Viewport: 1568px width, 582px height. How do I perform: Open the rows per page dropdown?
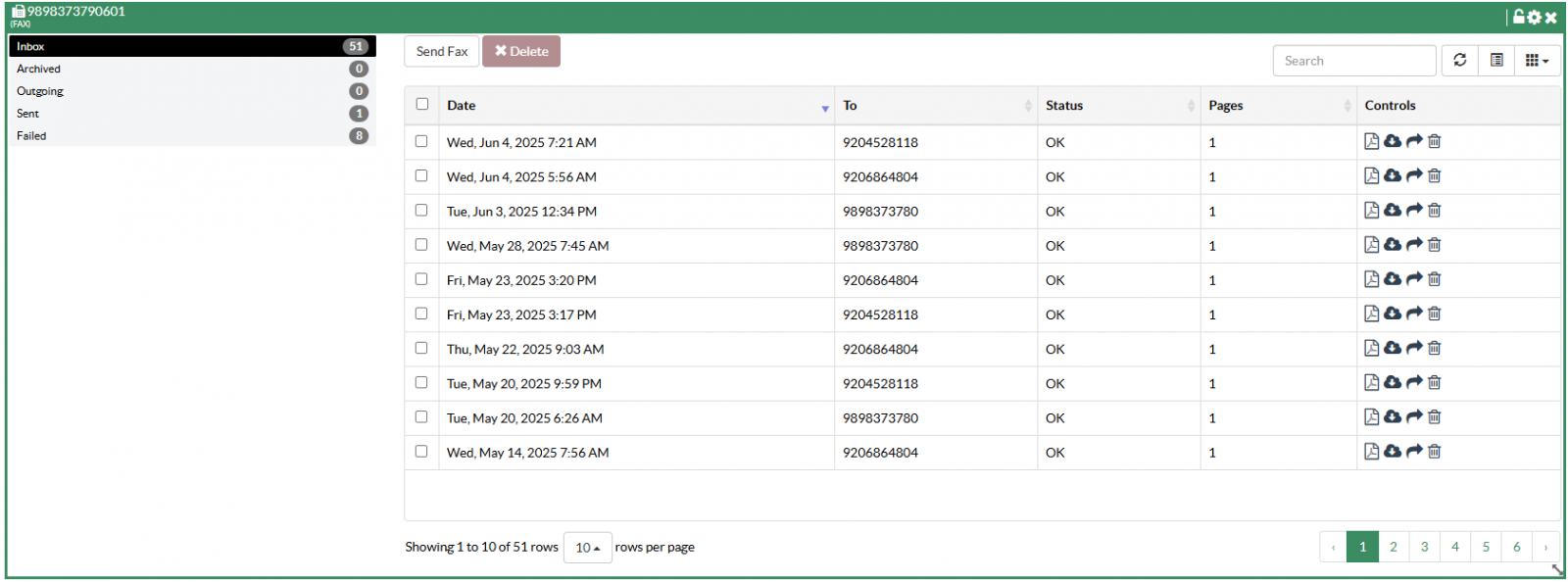[x=588, y=548]
